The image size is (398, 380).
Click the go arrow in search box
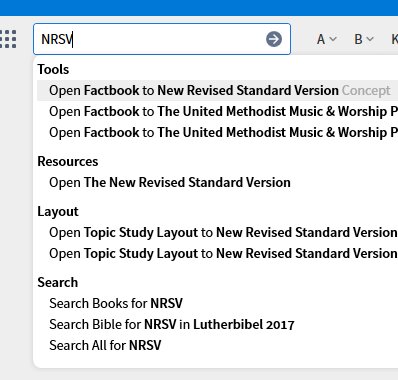[x=274, y=39]
